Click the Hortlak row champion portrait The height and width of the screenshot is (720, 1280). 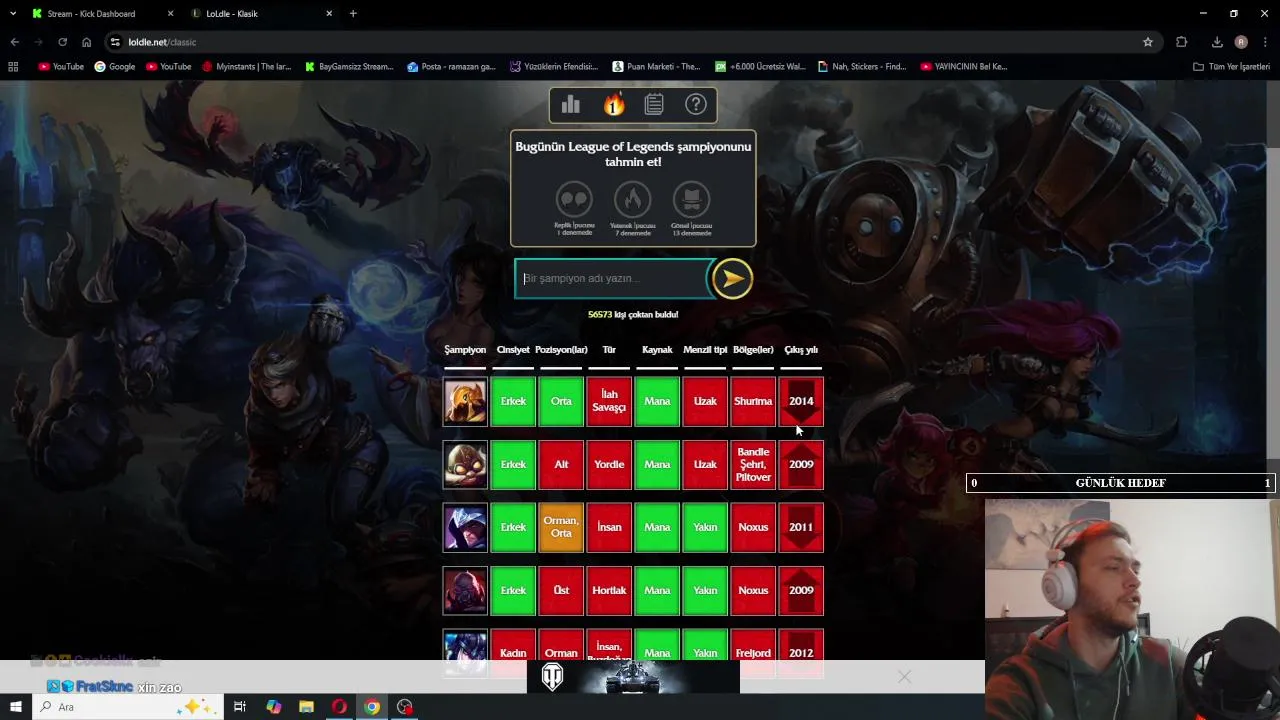tap(465, 591)
